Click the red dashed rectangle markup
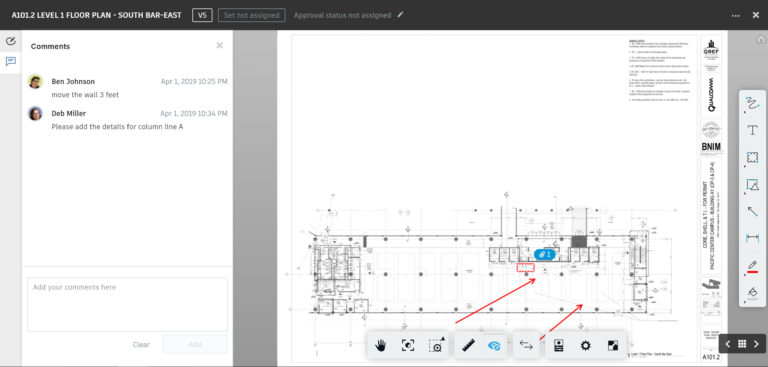 (x=525, y=268)
